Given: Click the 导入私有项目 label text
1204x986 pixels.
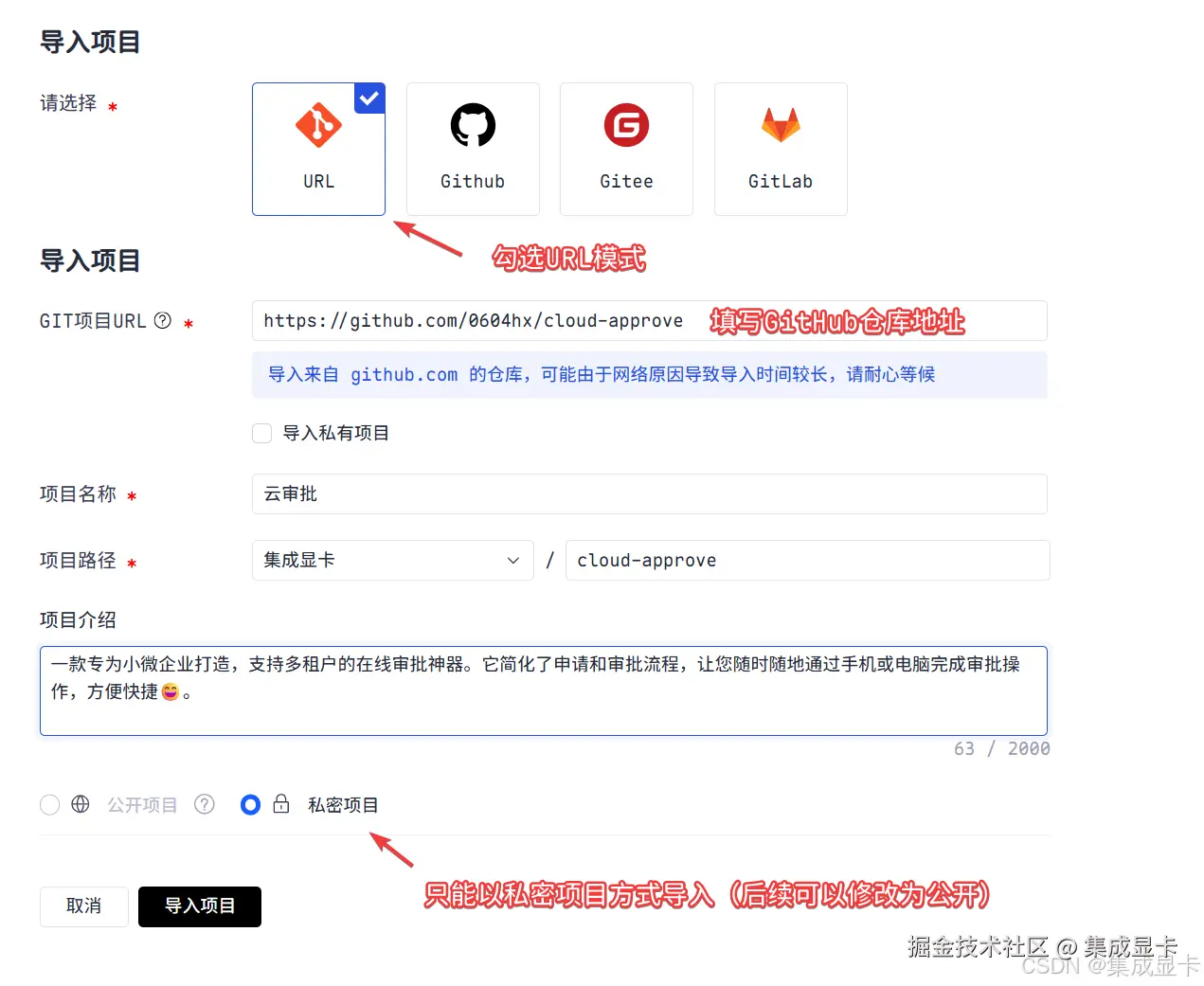Looking at the screenshot, I should pyautogui.click(x=336, y=433).
